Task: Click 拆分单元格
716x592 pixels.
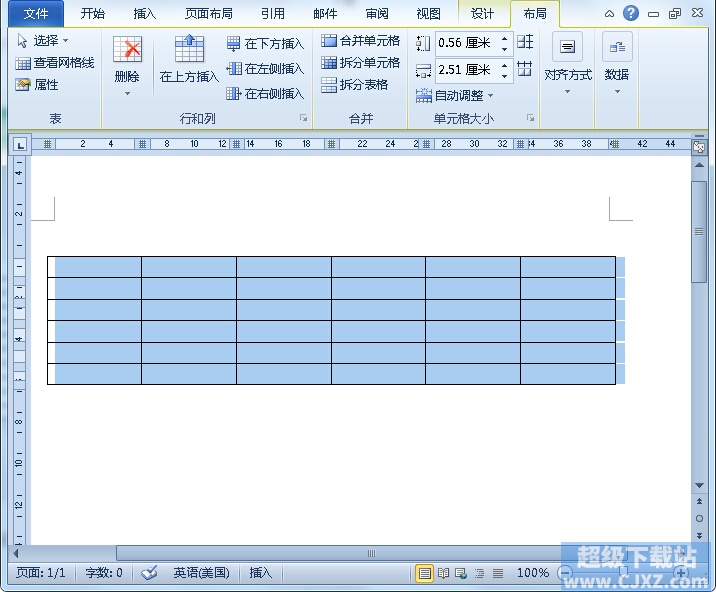Action: coord(360,63)
